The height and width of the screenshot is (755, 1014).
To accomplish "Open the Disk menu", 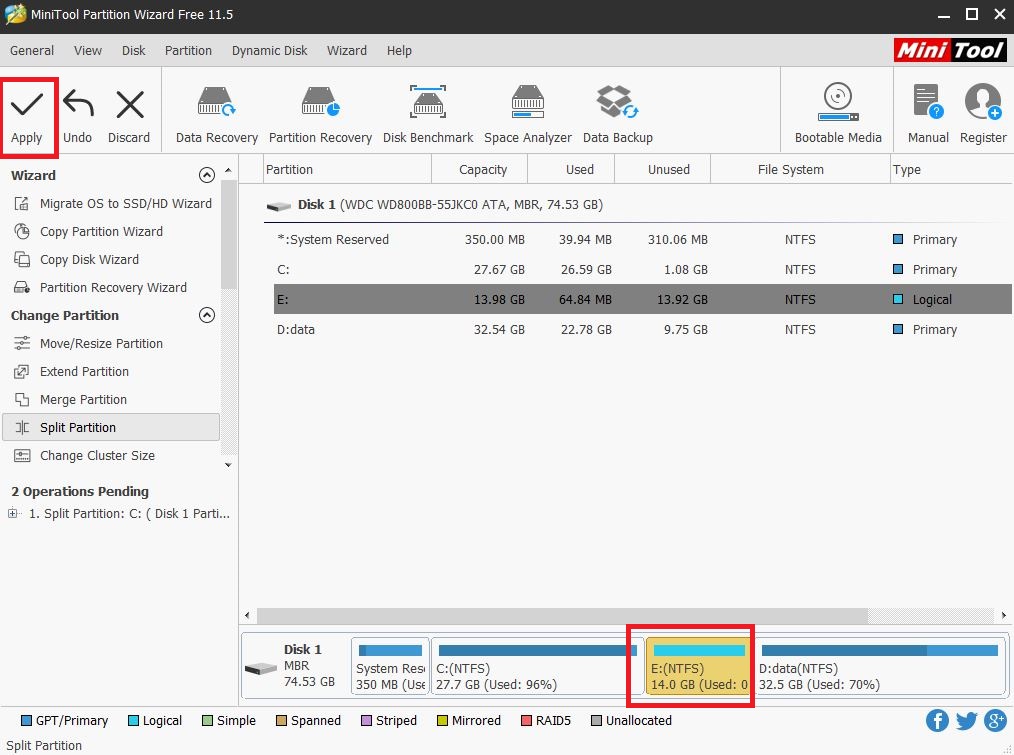I will 133,50.
